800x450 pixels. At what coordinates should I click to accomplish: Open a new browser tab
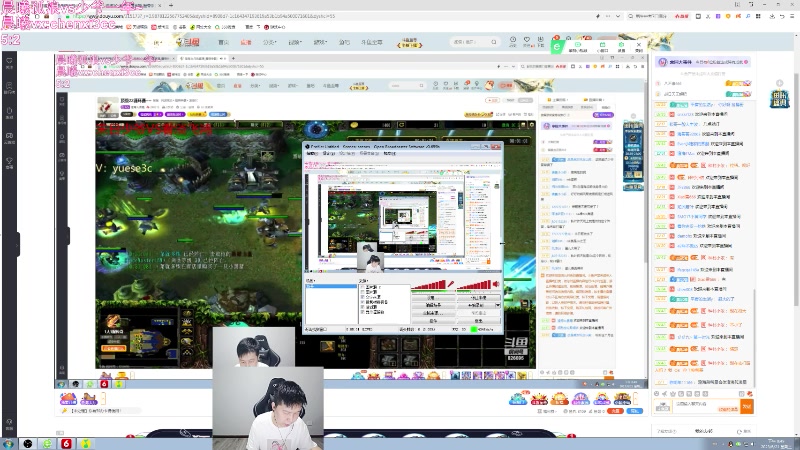pyautogui.click(x=171, y=6)
